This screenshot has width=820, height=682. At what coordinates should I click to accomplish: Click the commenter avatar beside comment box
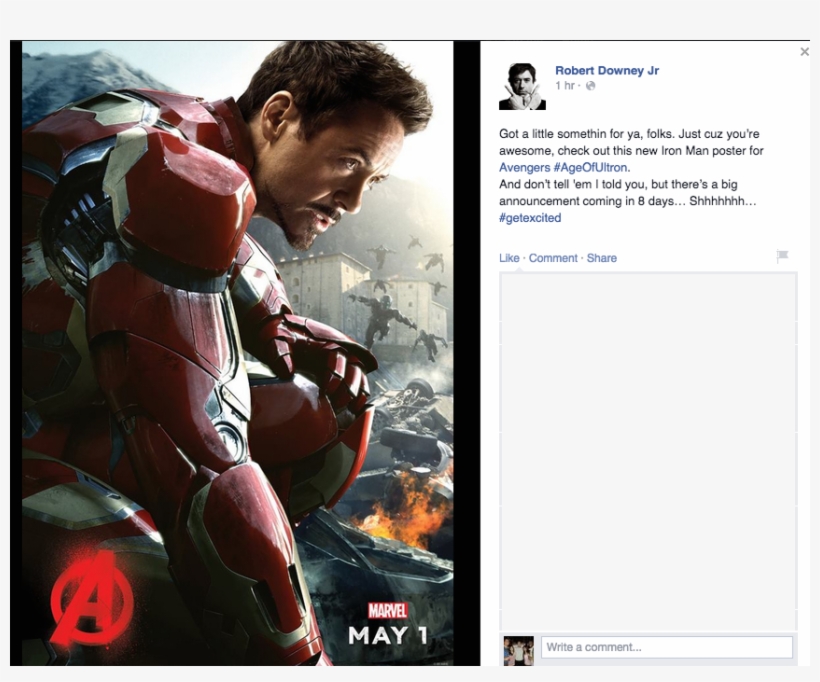(x=518, y=651)
